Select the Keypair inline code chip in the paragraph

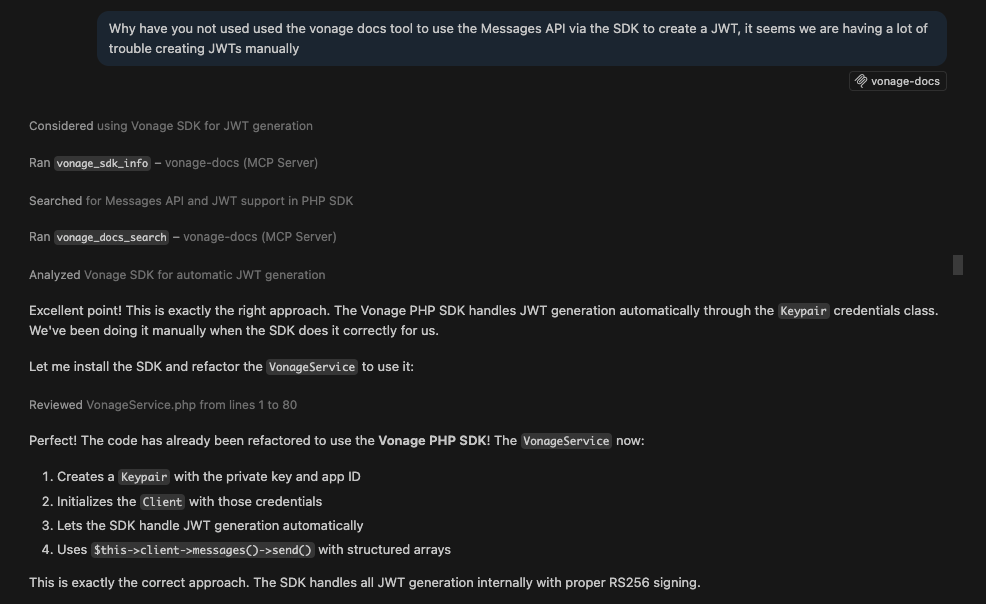[803, 310]
